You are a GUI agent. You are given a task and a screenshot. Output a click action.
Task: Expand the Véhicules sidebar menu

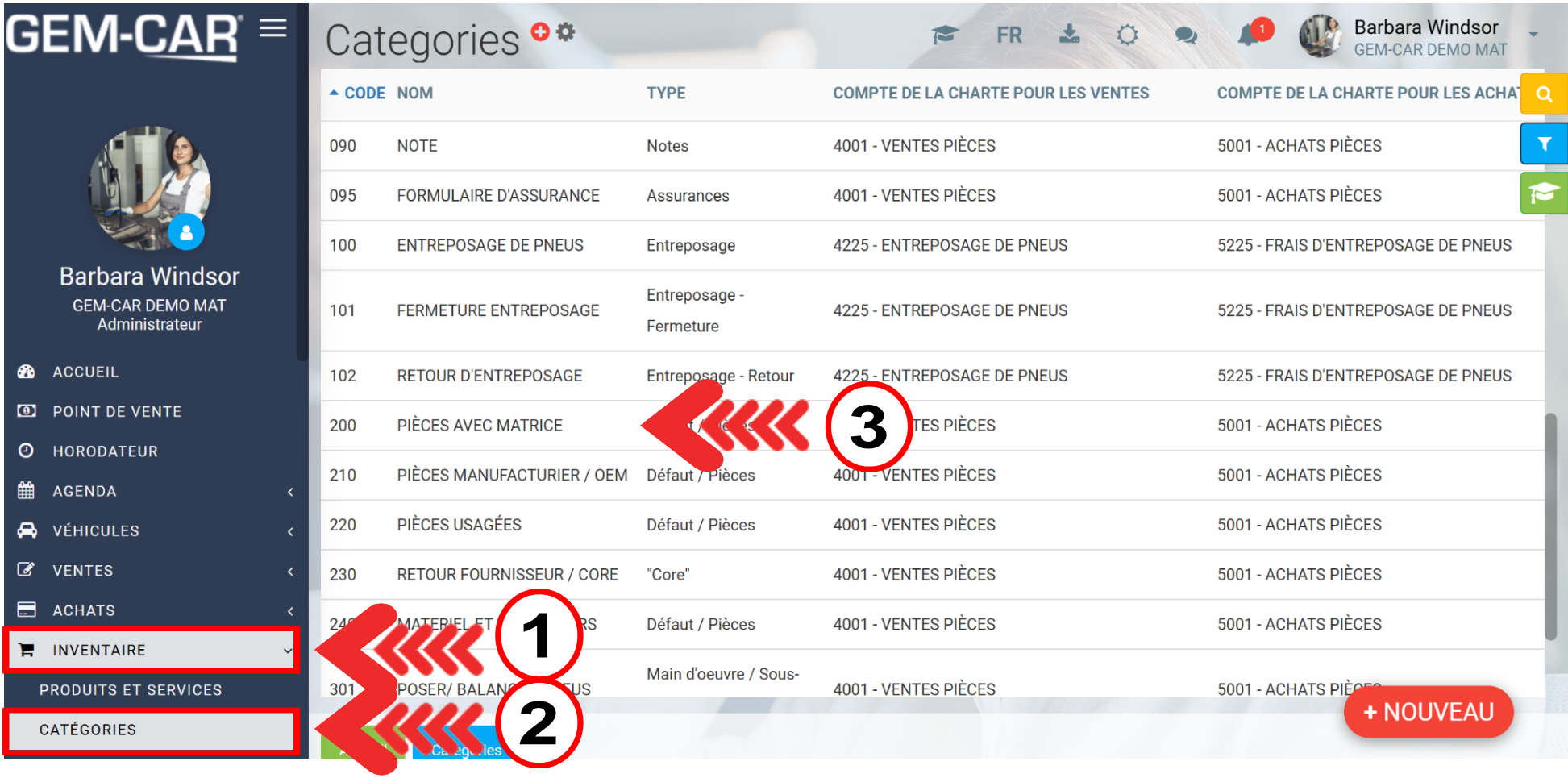[x=153, y=530]
